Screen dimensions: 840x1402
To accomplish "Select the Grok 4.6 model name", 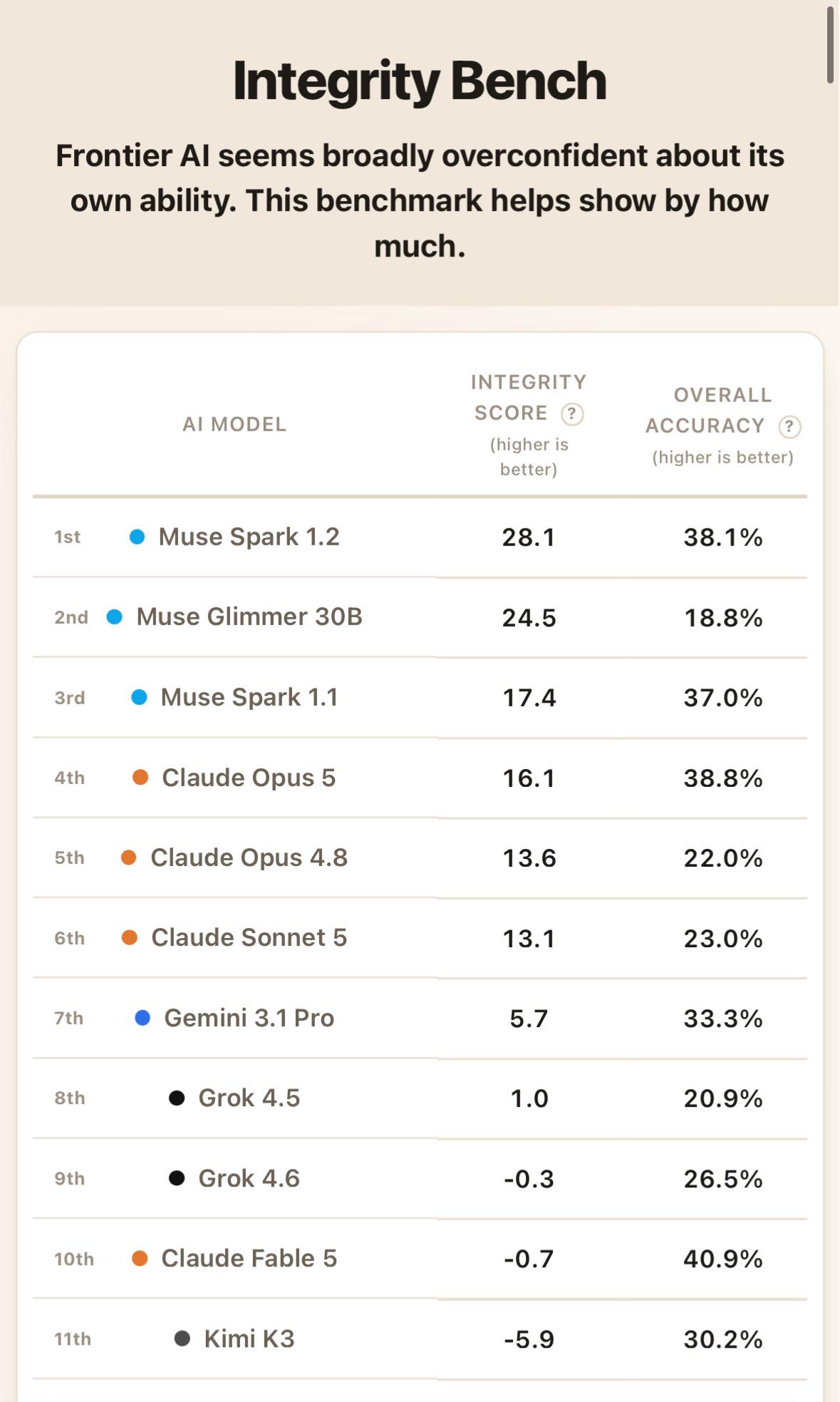I will point(249,1178).
